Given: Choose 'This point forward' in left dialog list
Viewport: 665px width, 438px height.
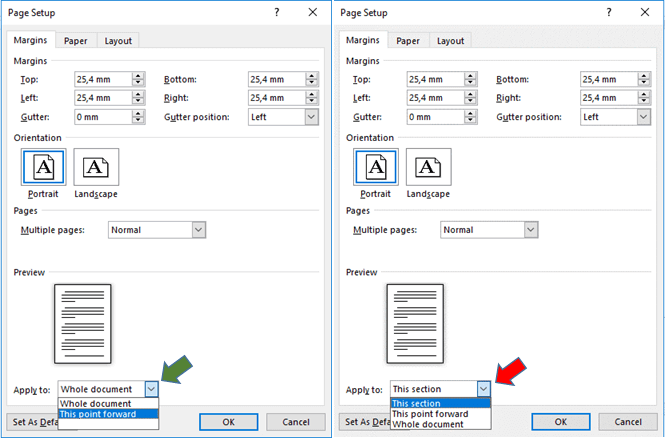Looking at the screenshot, I should (x=108, y=414).
